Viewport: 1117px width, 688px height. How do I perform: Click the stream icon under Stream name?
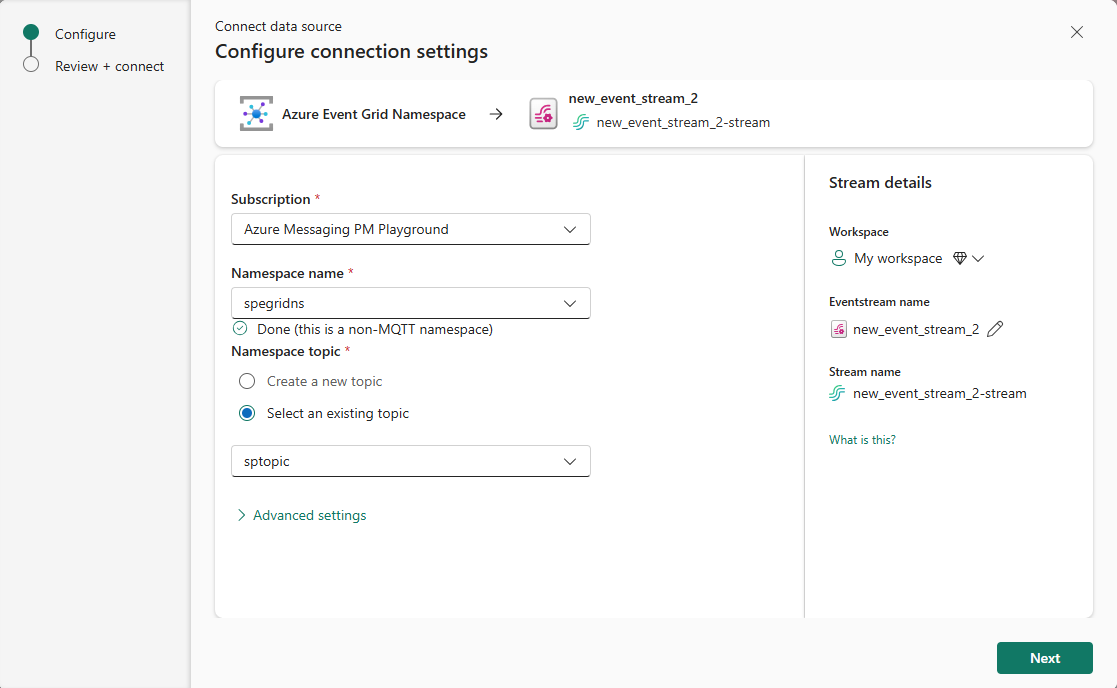tap(836, 394)
